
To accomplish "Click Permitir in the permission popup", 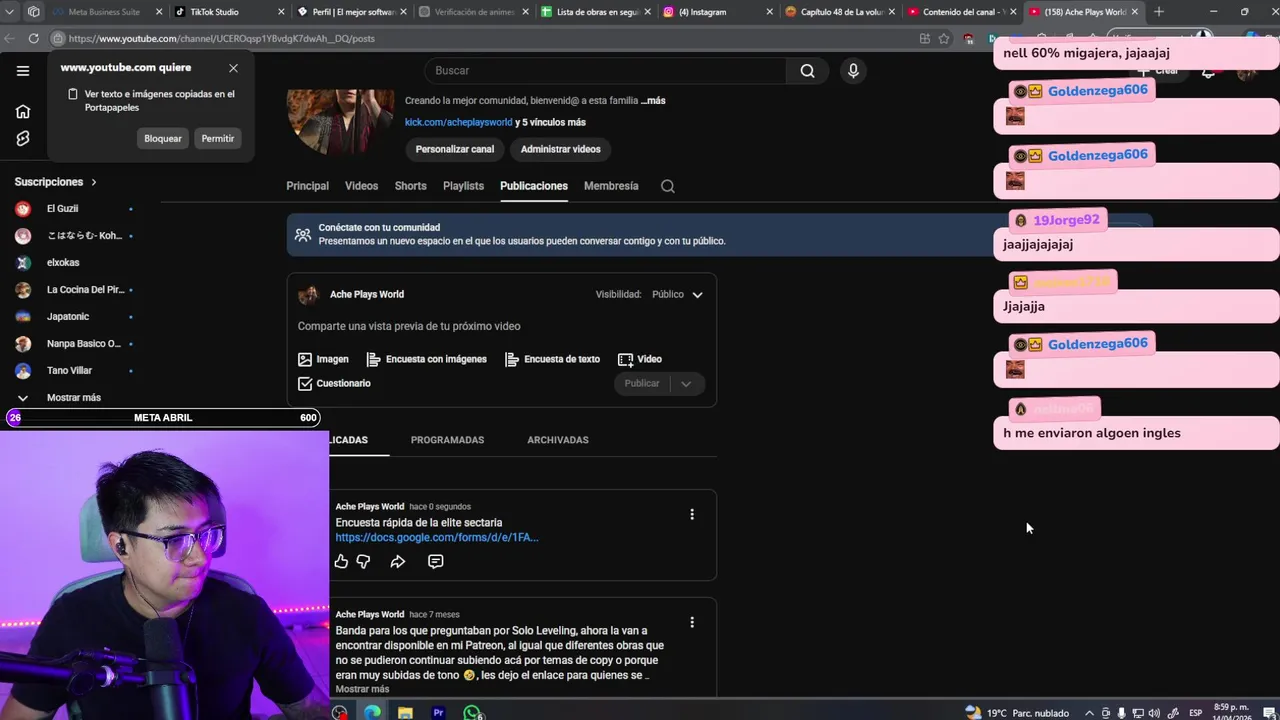I will coord(218,139).
